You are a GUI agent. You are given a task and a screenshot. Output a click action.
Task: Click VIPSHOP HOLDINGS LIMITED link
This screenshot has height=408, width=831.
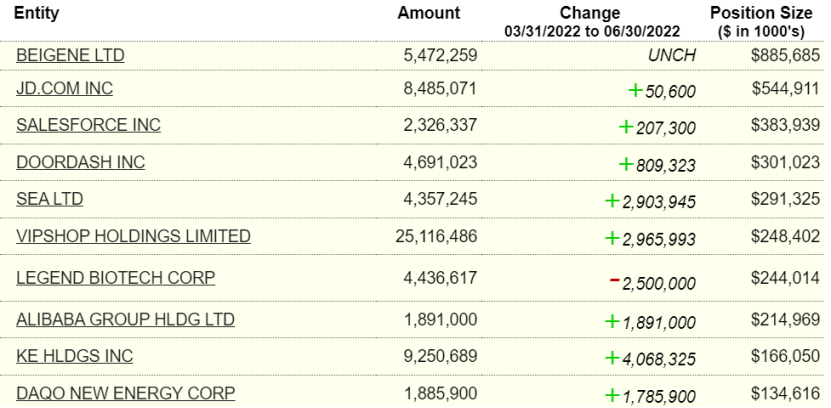click(133, 236)
